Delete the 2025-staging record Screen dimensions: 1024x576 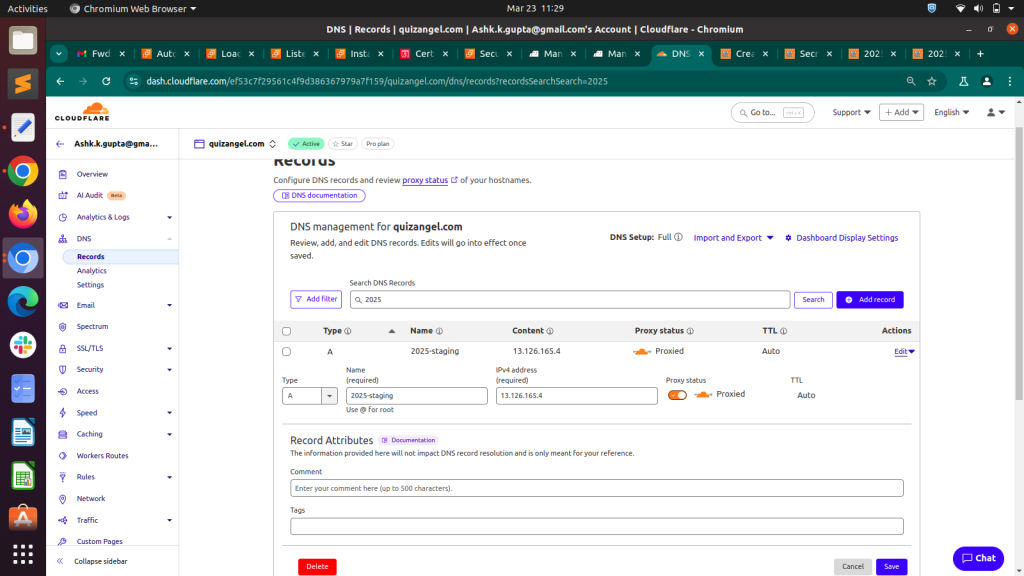pyautogui.click(x=317, y=566)
